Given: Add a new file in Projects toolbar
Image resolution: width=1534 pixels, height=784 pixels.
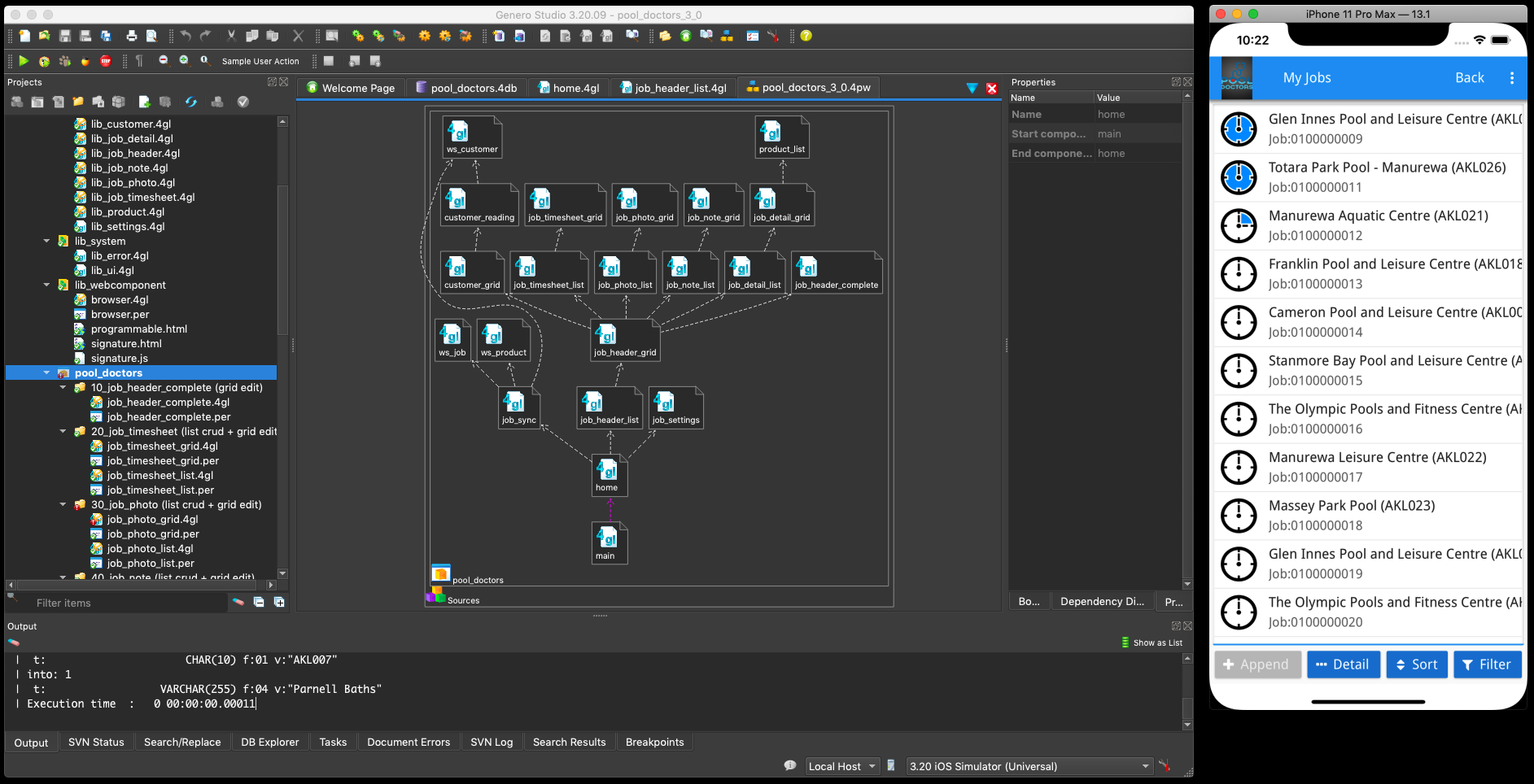Looking at the screenshot, I should tap(144, 102).
